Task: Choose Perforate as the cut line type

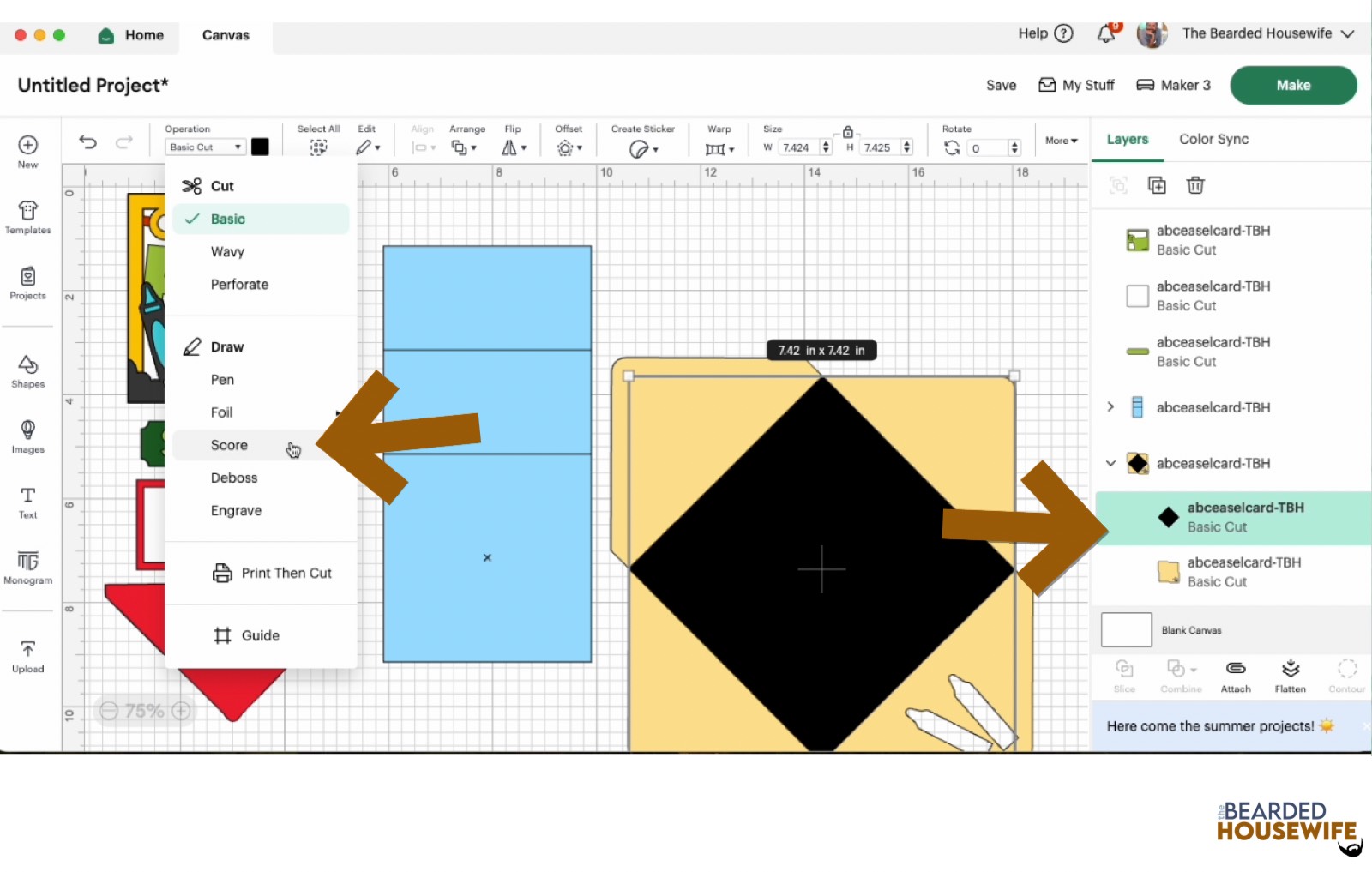Action: pyautogui.click(x=239, y=284)
